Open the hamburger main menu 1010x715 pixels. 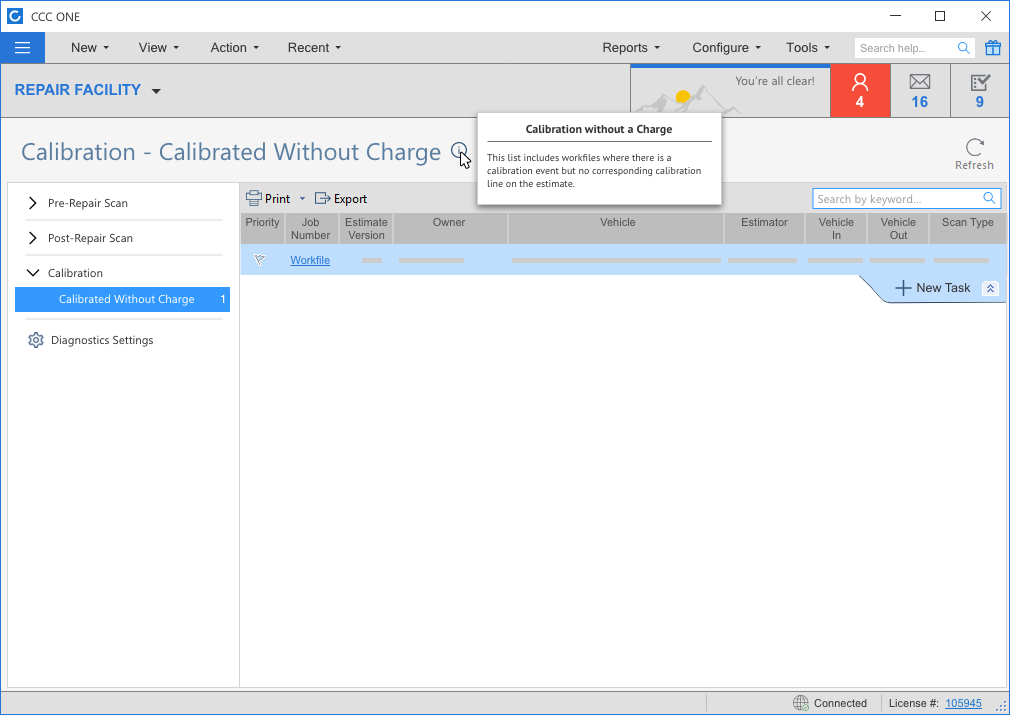click(x=23, y=48)
